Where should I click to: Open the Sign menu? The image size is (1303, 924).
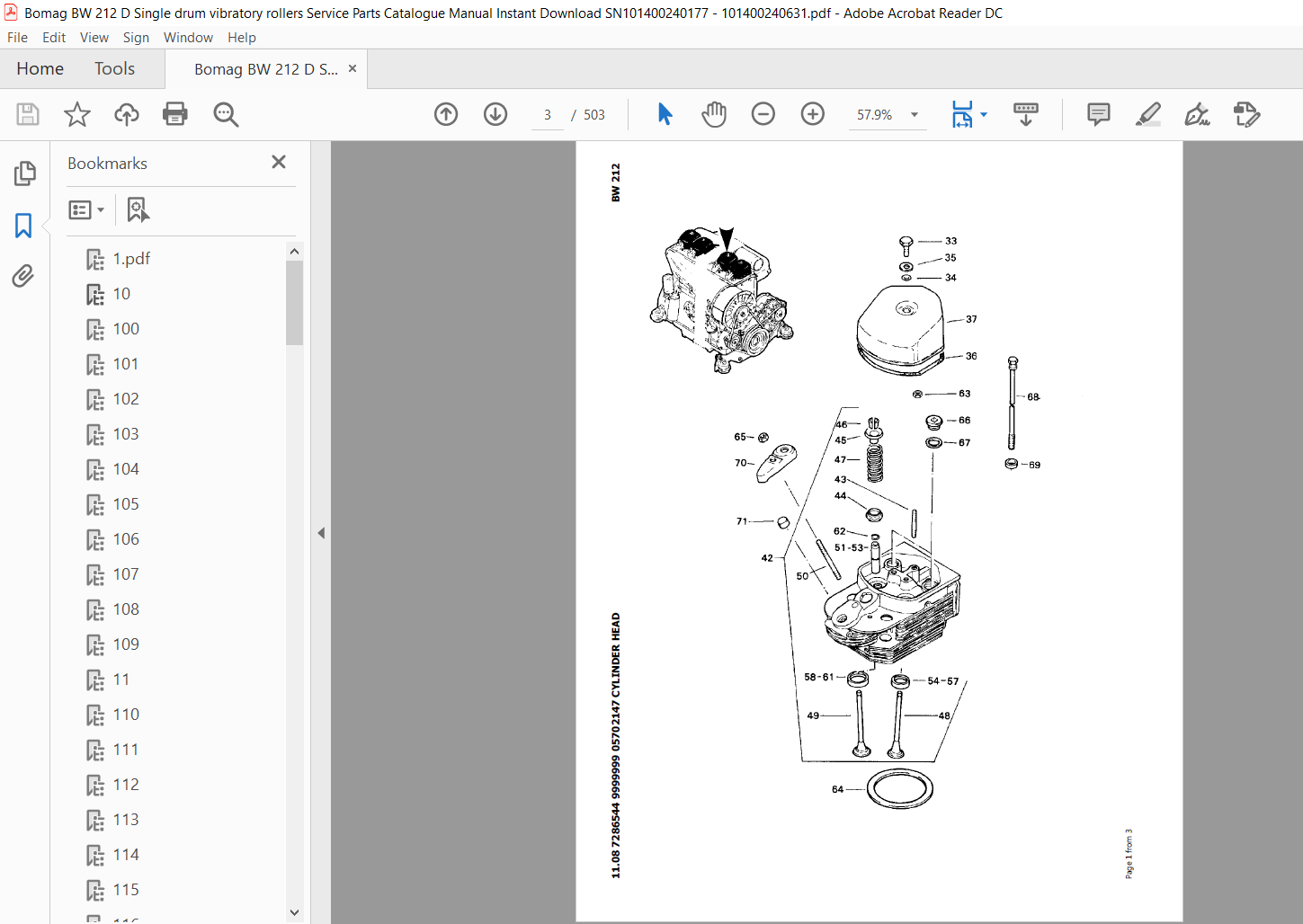(x=136, y=38)
